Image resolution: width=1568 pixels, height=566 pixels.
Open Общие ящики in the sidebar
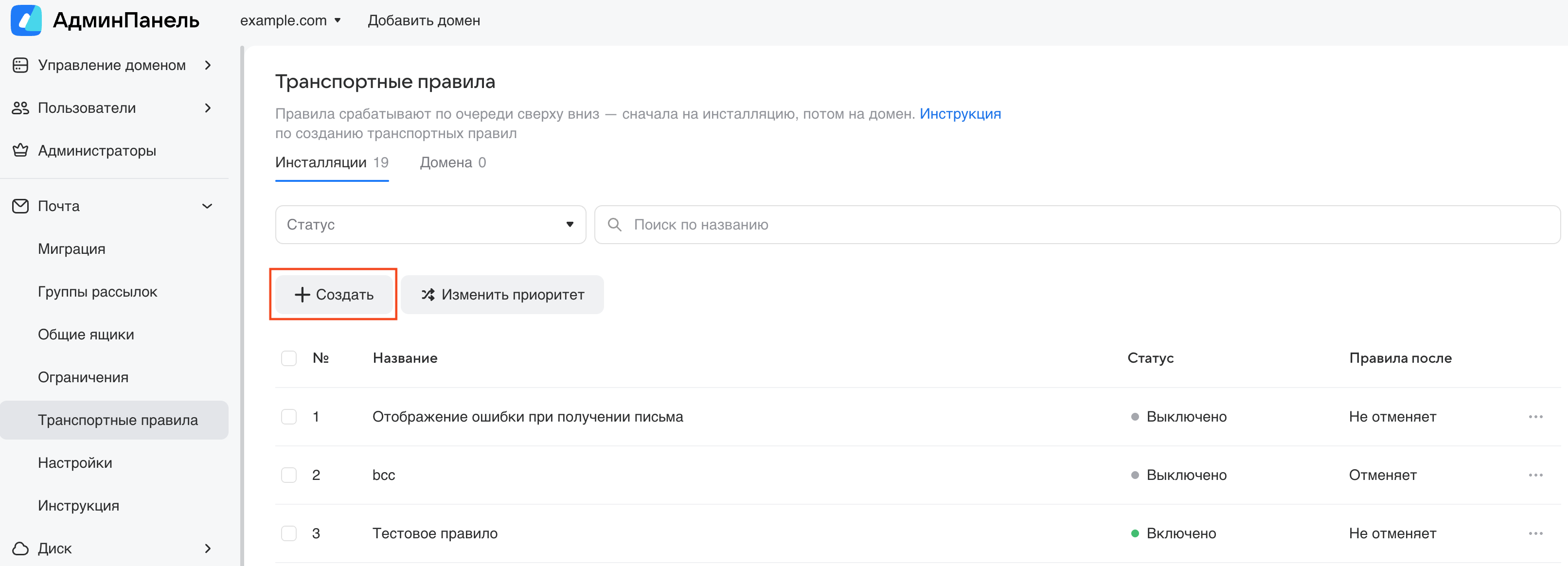coord(86,334)
